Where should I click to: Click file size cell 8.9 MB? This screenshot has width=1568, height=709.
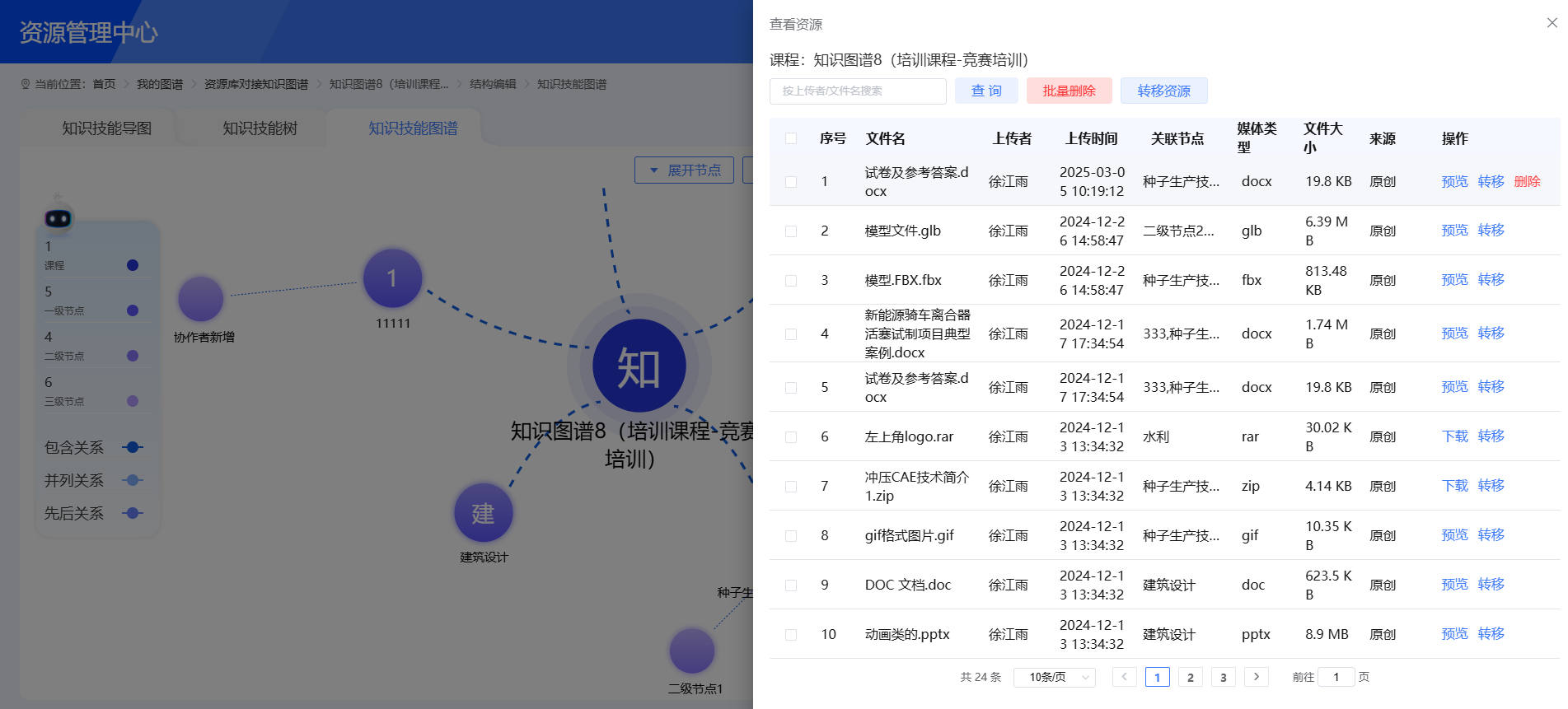[1327, 634]
